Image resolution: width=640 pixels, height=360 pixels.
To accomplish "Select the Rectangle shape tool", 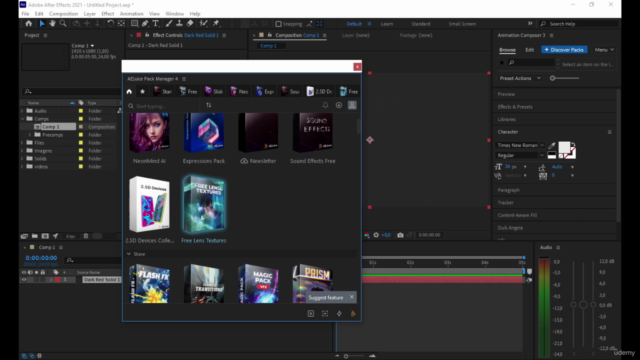I will (x=134, y=24).
